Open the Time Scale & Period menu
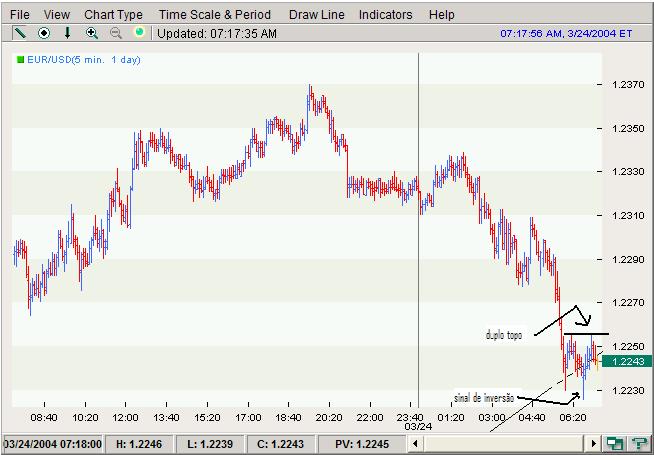This screenshot has height=455, width=654. 215,15
